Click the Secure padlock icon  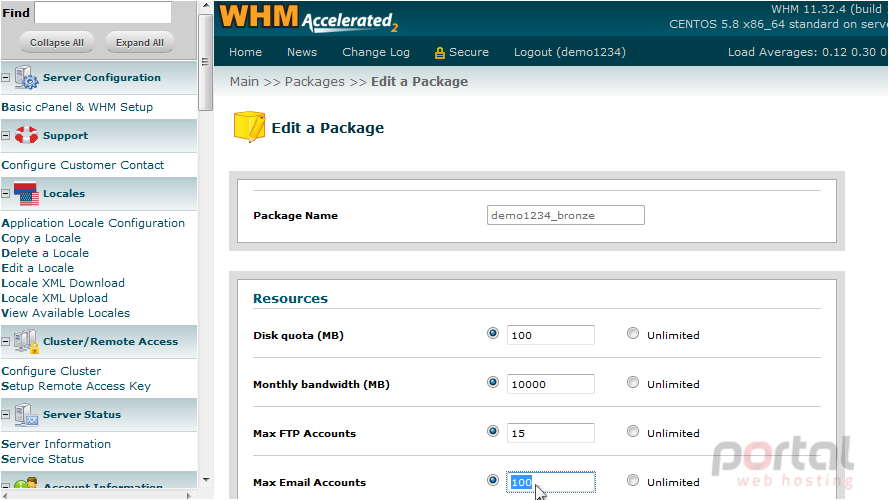pos(439,53)
